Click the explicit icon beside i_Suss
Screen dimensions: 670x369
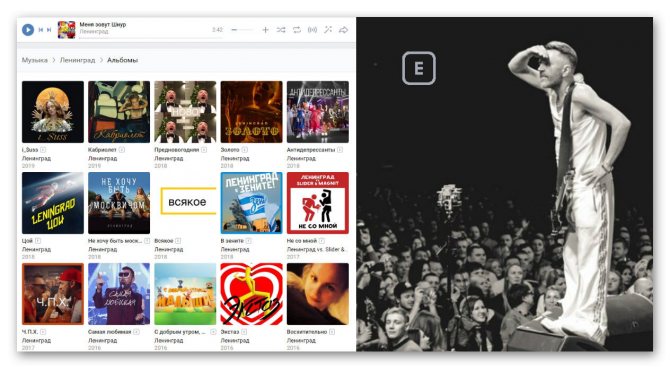coord(43,150)
